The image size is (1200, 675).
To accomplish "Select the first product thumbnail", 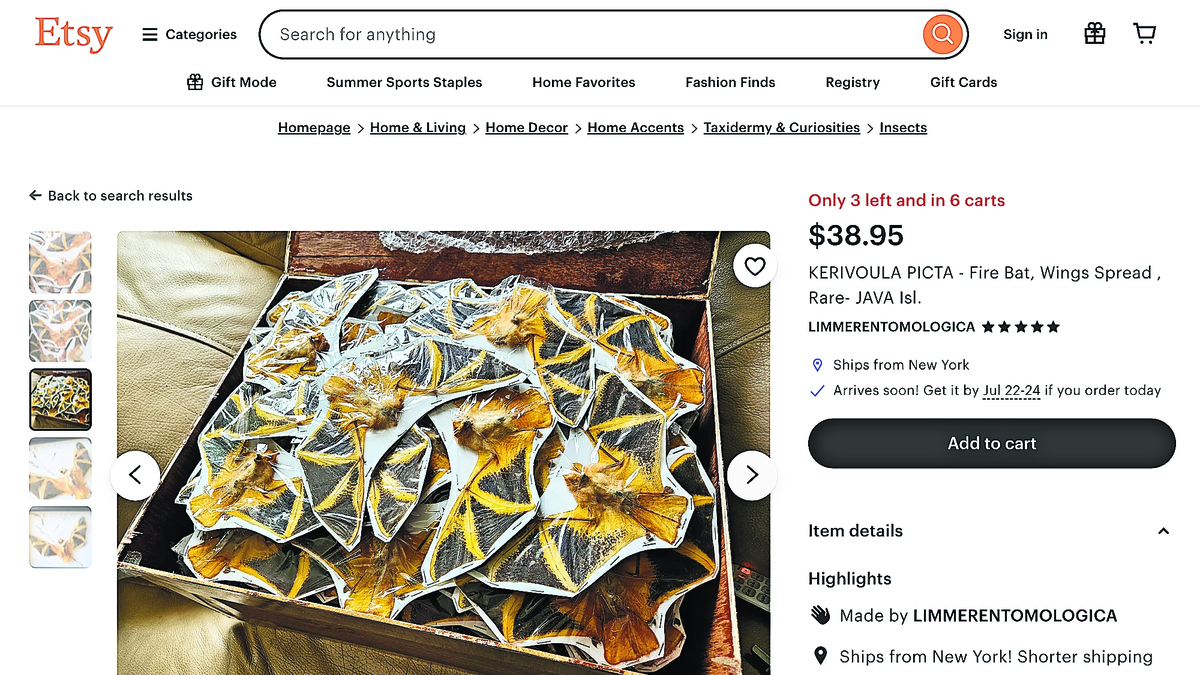I will point(60,262).
